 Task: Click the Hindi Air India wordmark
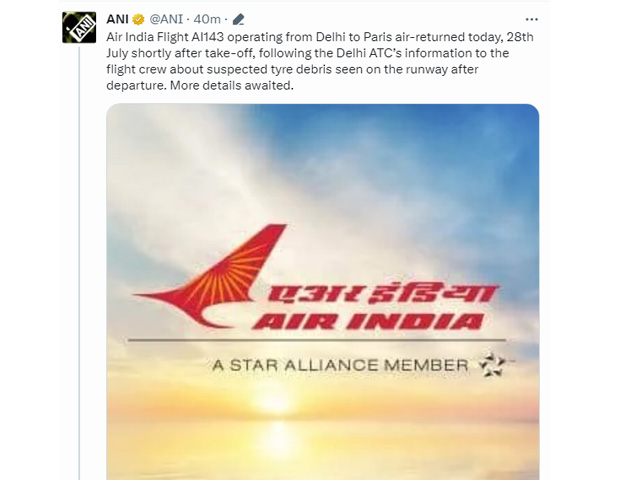(x=380, y=294)
